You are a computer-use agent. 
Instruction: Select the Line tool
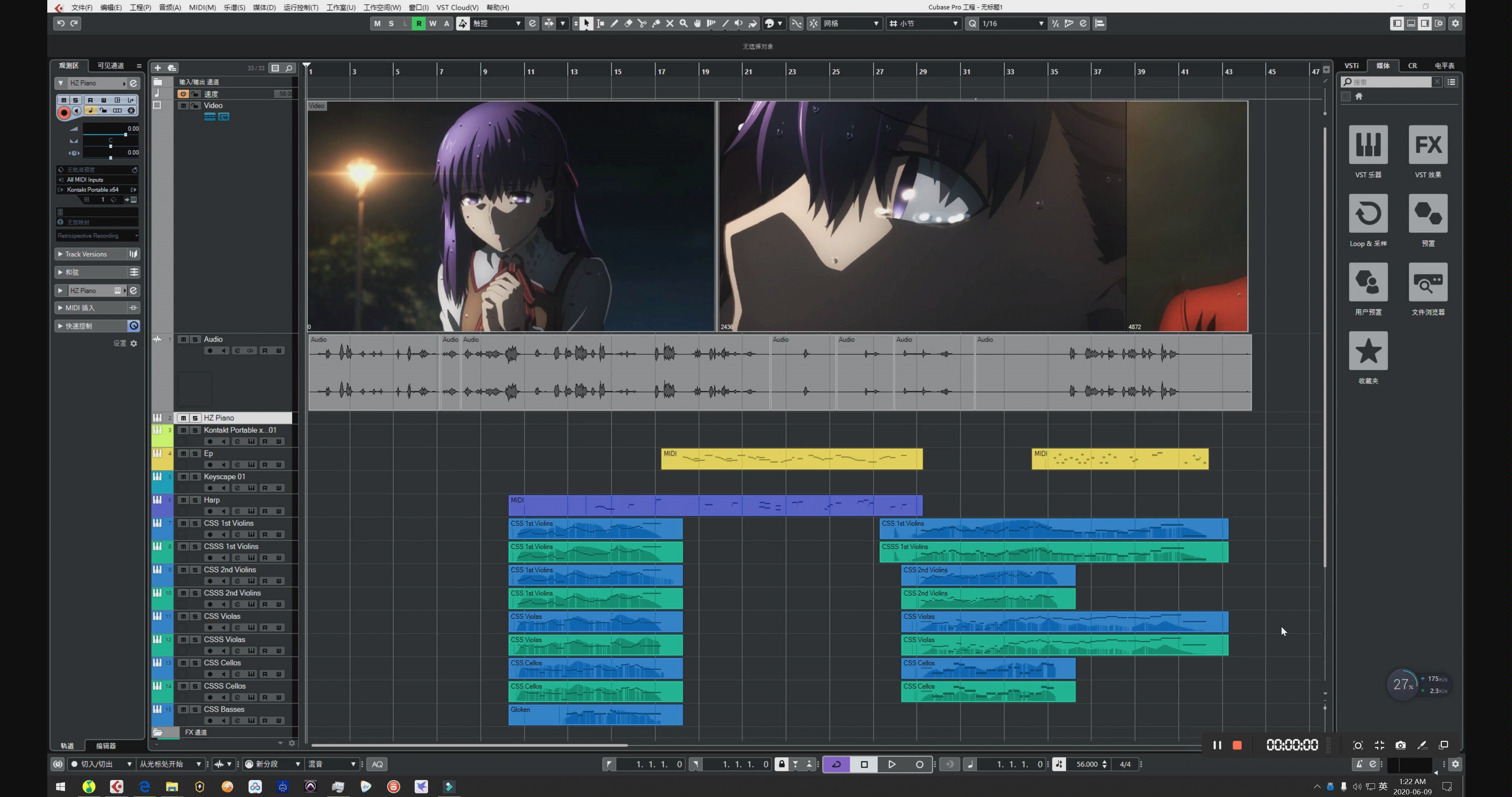point(725,24)
